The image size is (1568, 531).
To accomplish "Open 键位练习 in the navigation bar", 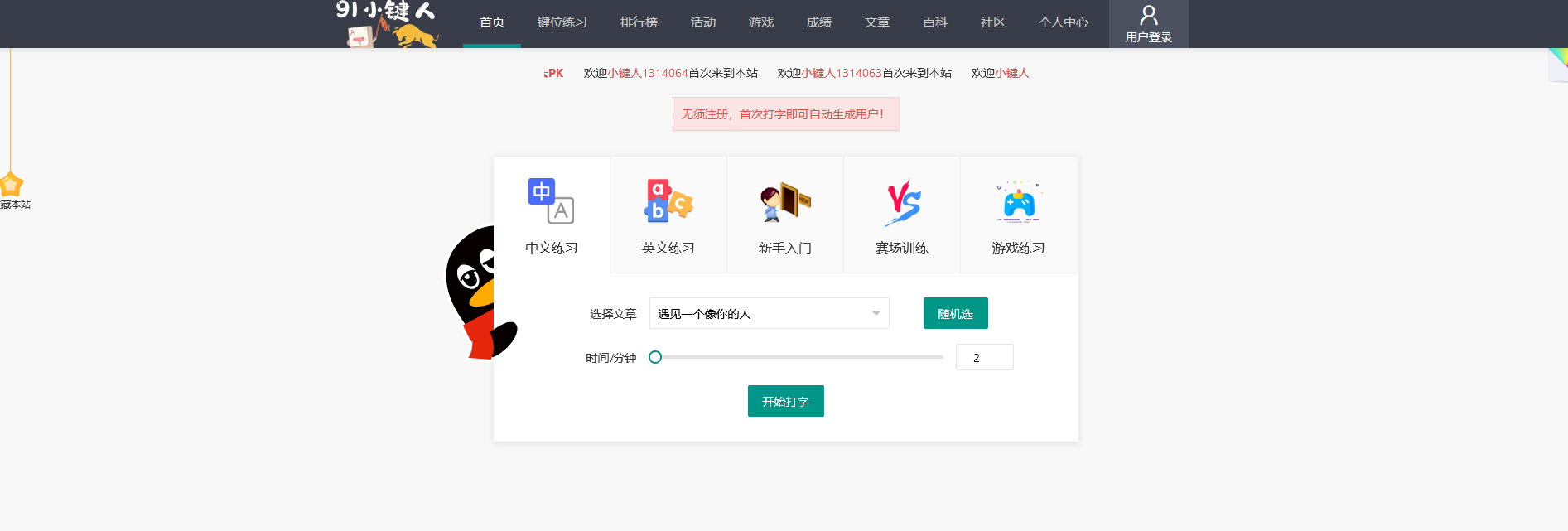I will click(562, 22).
